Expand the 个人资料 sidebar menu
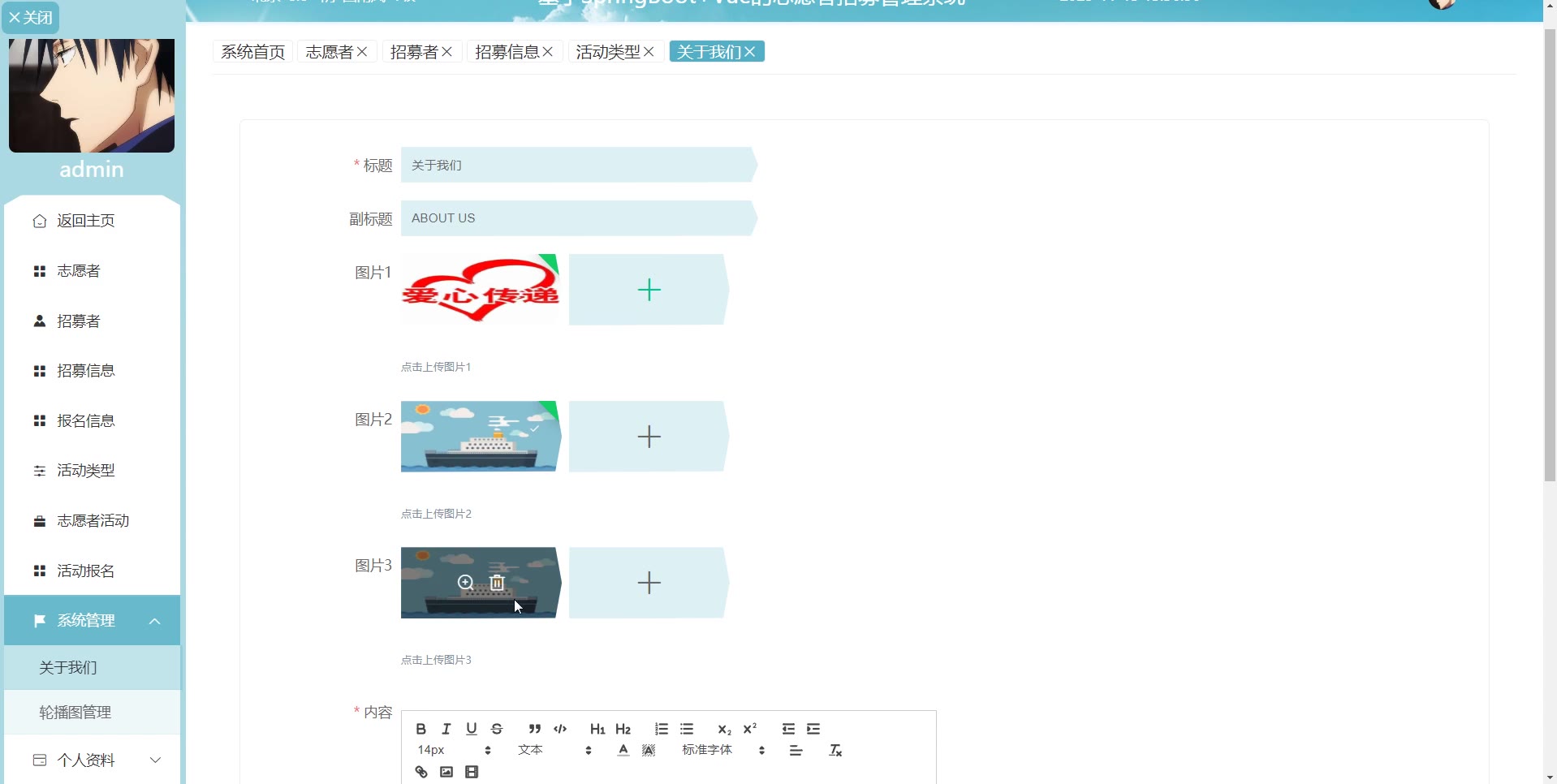Image resolution: width=1557 pixels, height=784 pixels. click(x=92, y=760)
